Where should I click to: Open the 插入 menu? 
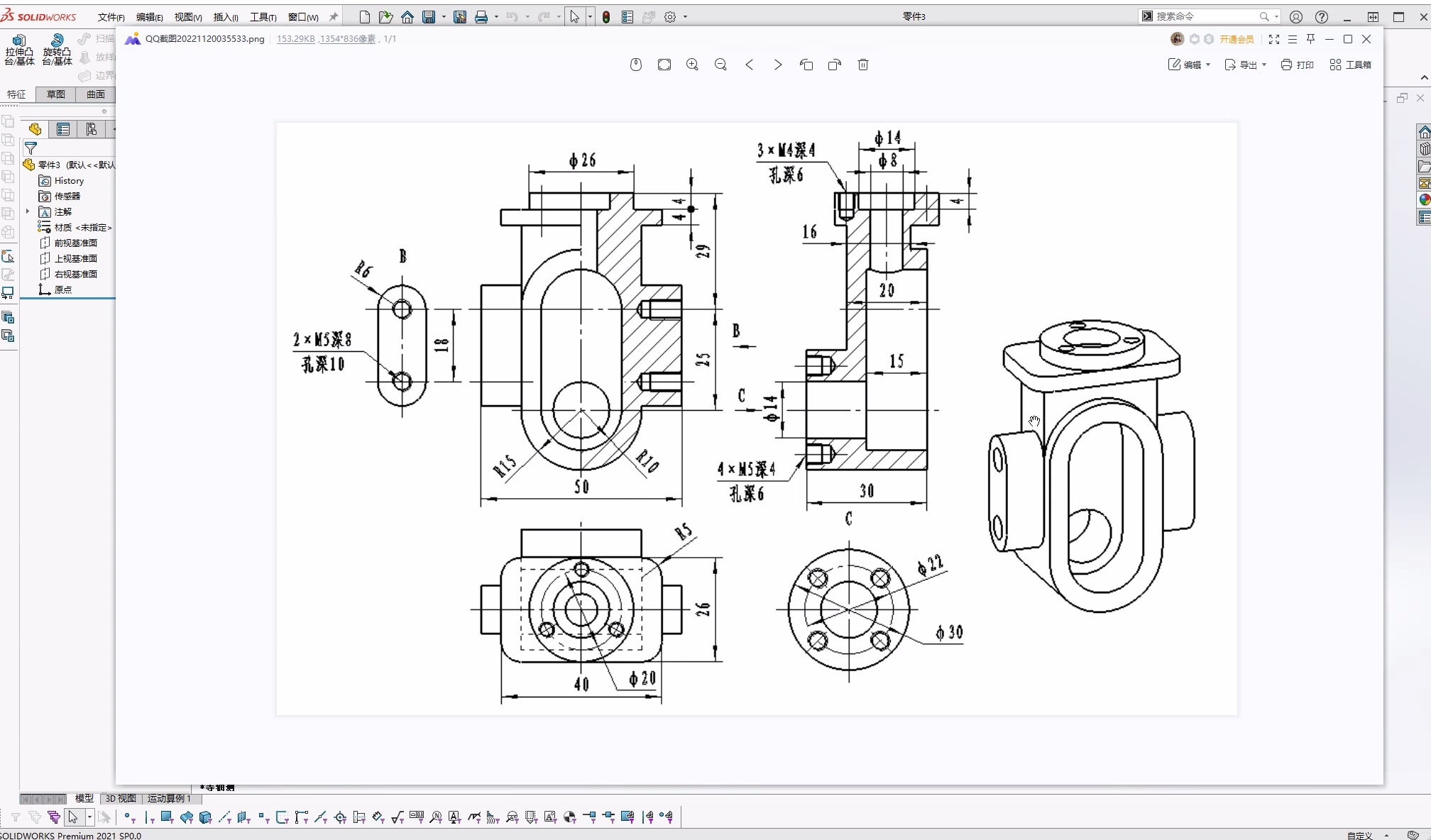pos(226,17)
